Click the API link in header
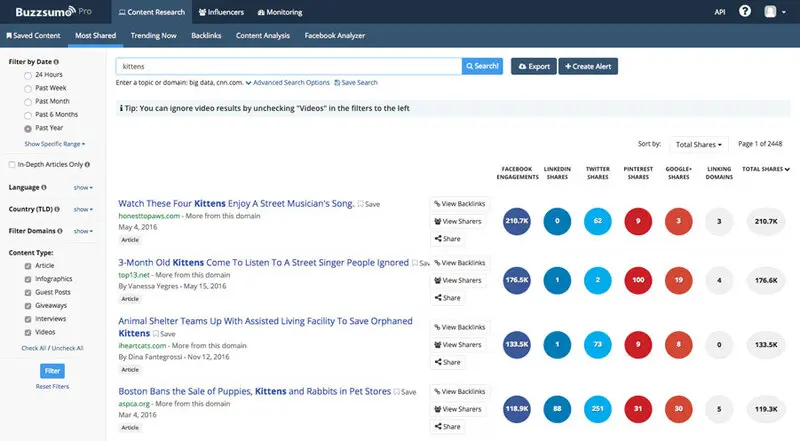 point(720,12)
